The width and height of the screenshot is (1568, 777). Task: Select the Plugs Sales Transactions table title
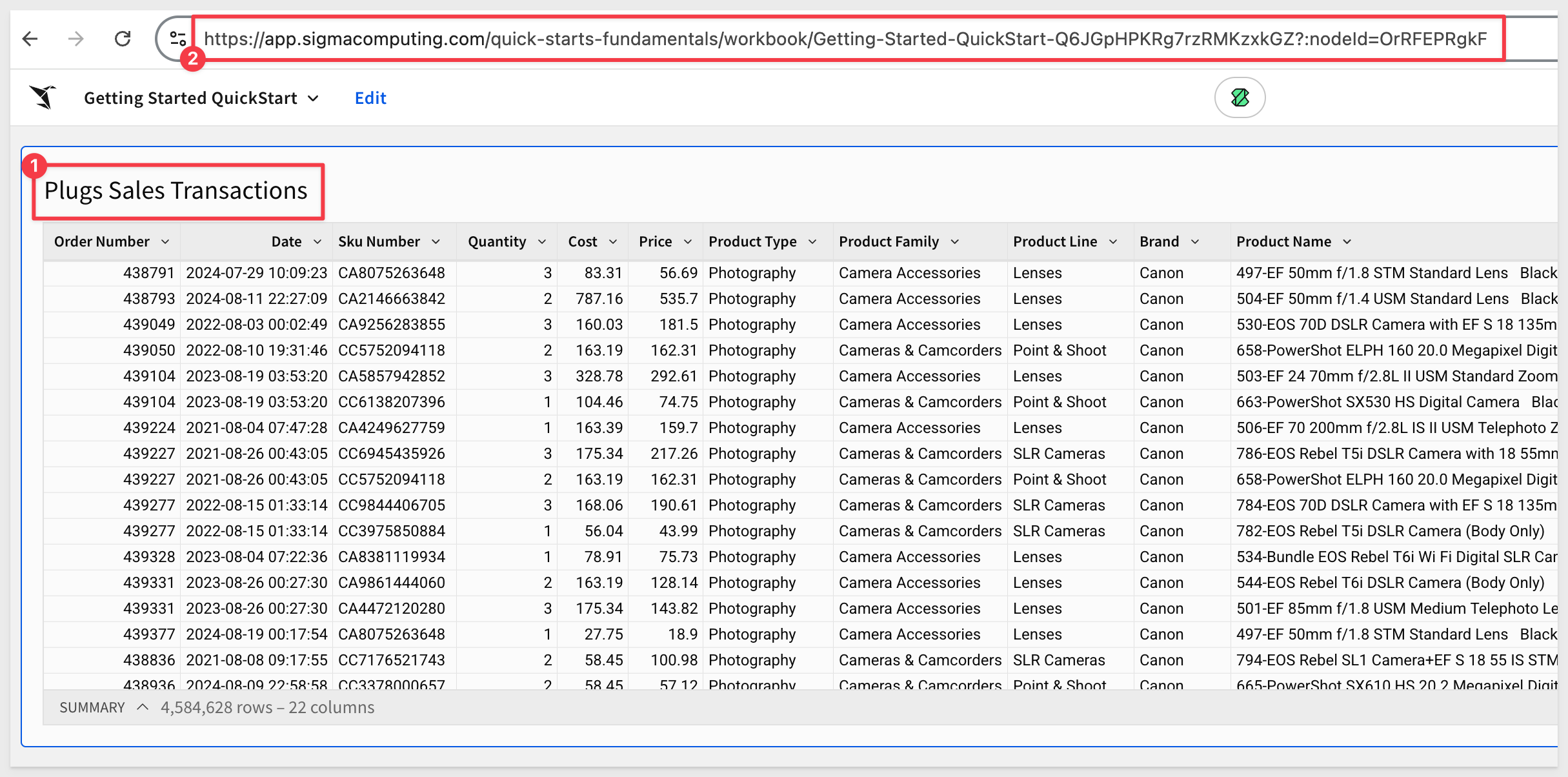pyautogui.click(x=176, y=190)
